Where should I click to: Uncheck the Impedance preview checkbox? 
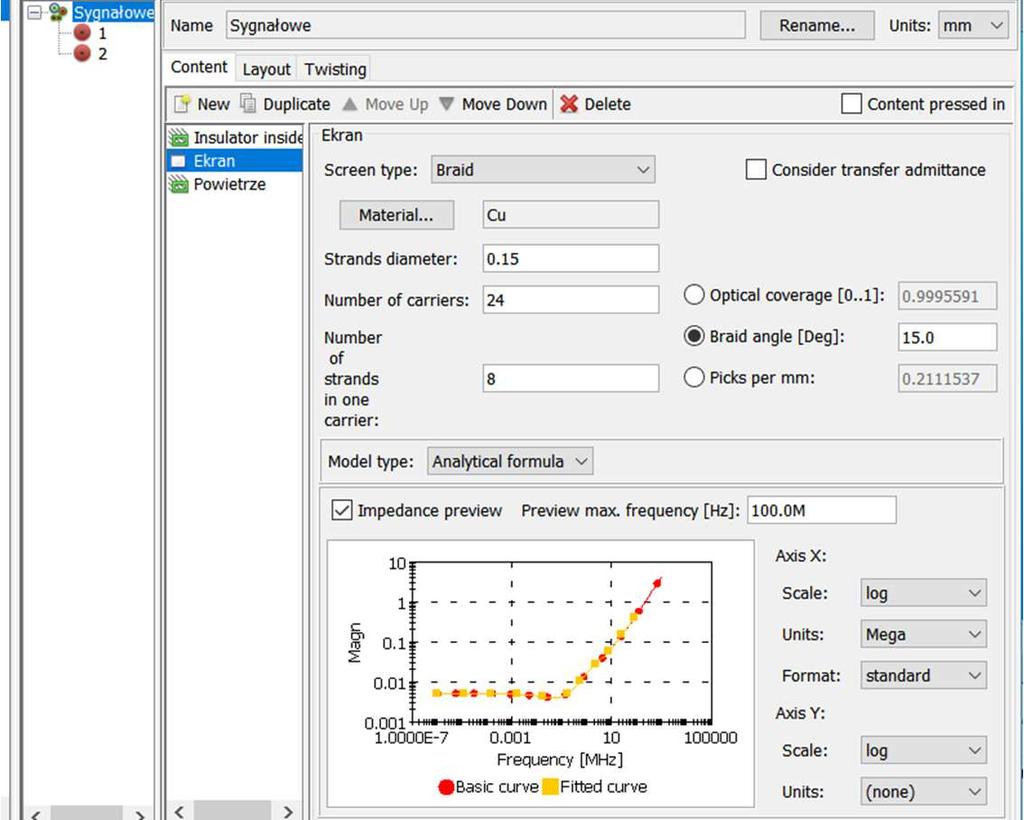click(x=342, y=510)
